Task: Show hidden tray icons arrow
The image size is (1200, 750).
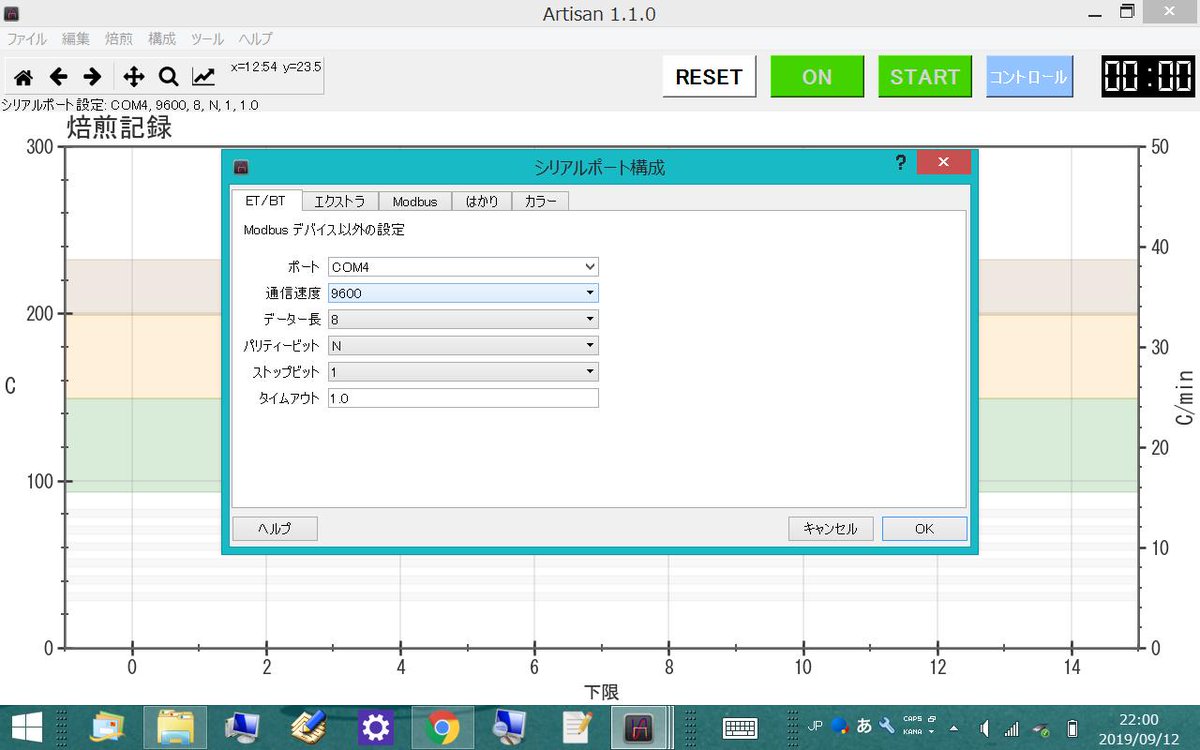Action: pos(954,728)
